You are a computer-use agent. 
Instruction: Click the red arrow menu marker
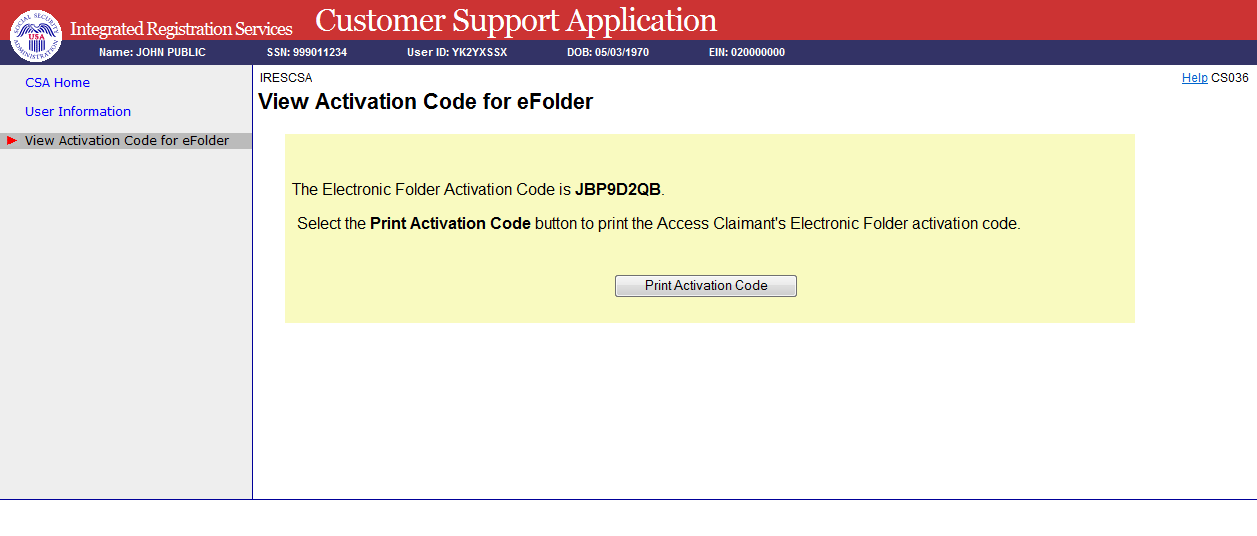(12, 141)
